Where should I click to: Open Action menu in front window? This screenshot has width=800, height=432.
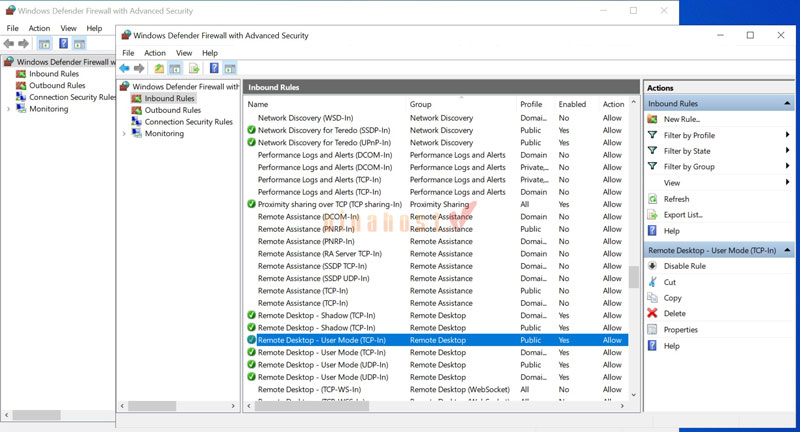pyautogui.click(x=155, y=53)
